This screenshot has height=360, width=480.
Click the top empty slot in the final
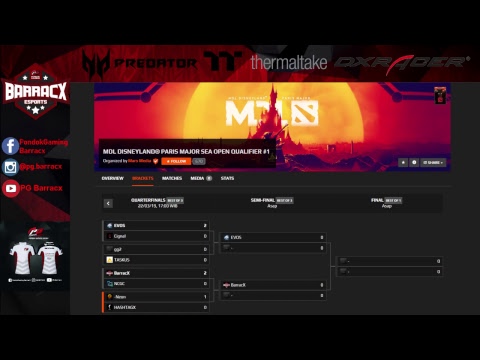click(389, 261)
